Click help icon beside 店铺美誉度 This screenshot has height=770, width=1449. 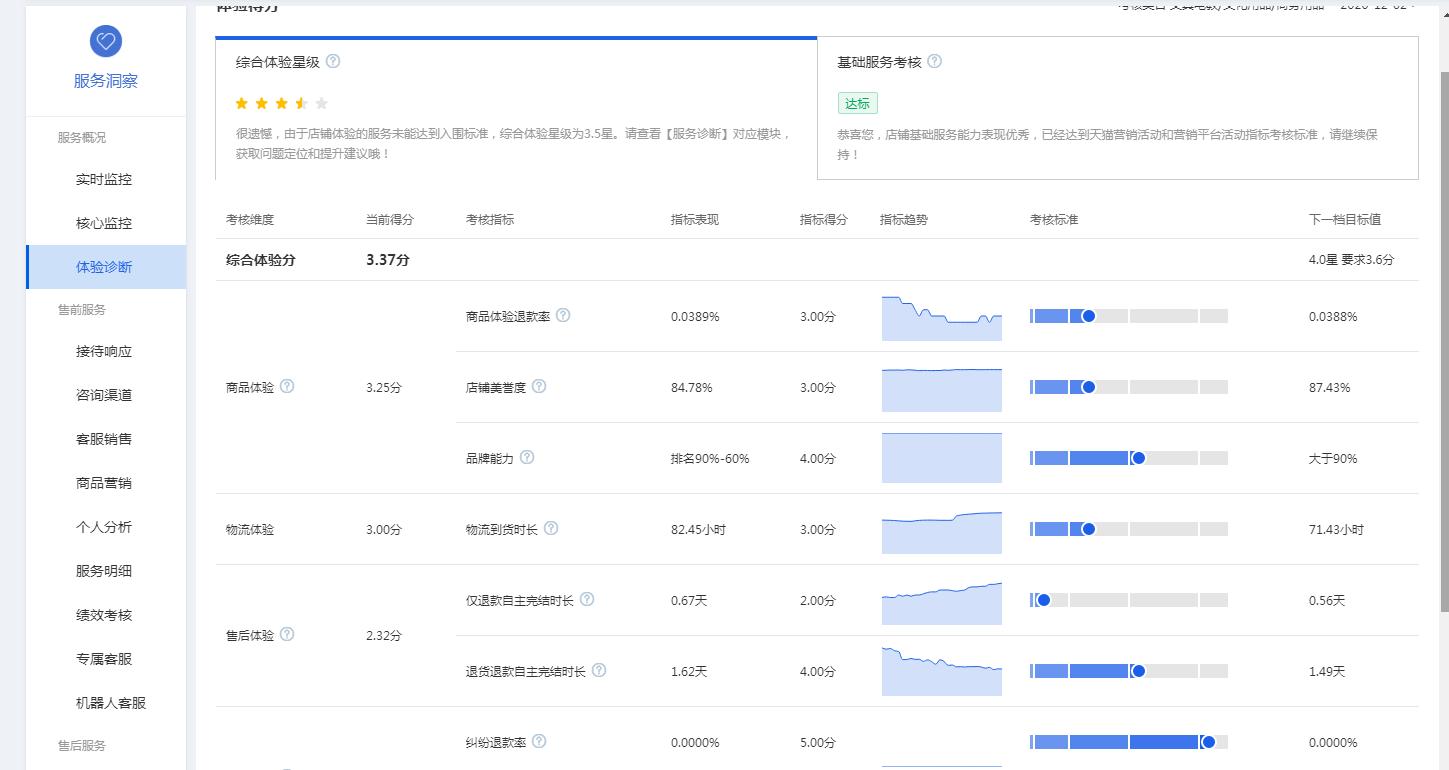pyautogui.click(x=539, y=386)
